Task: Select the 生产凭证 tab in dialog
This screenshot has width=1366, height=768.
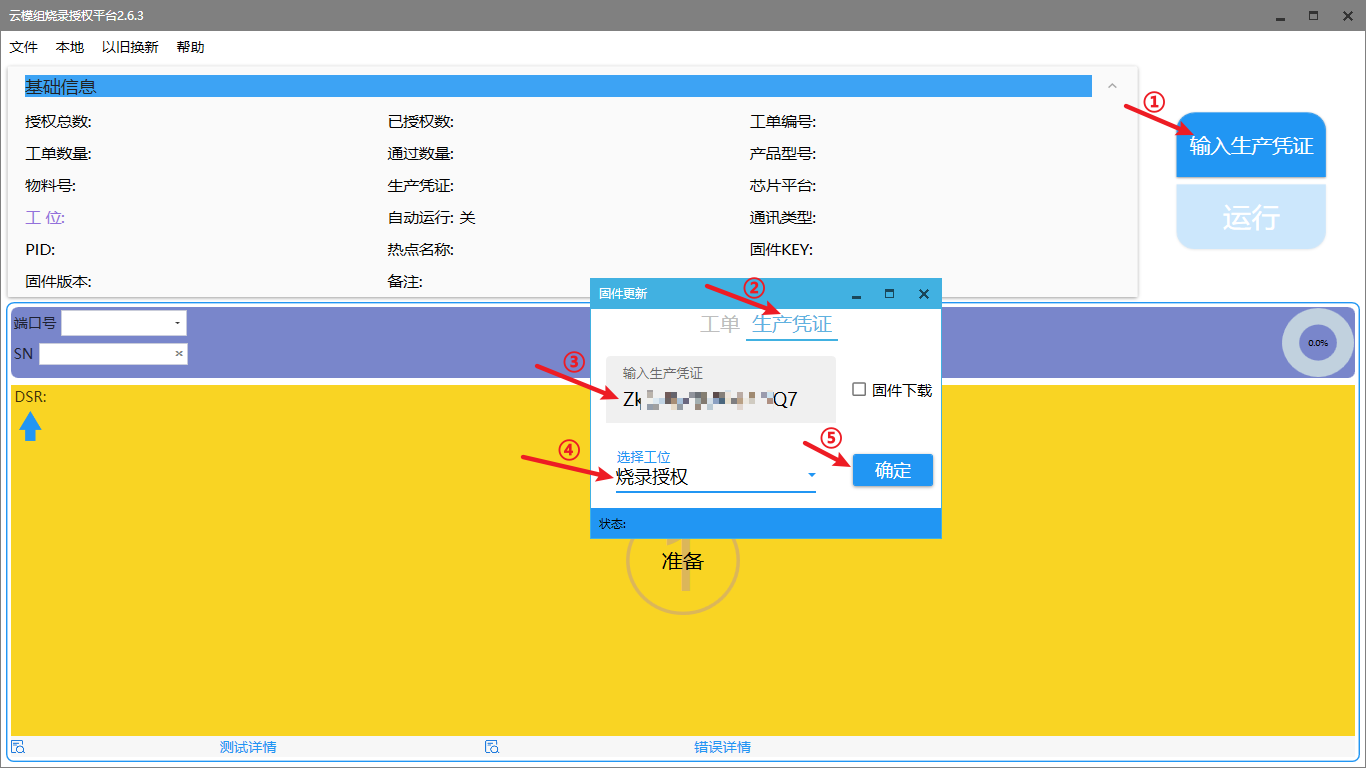Action: (792, 324)
